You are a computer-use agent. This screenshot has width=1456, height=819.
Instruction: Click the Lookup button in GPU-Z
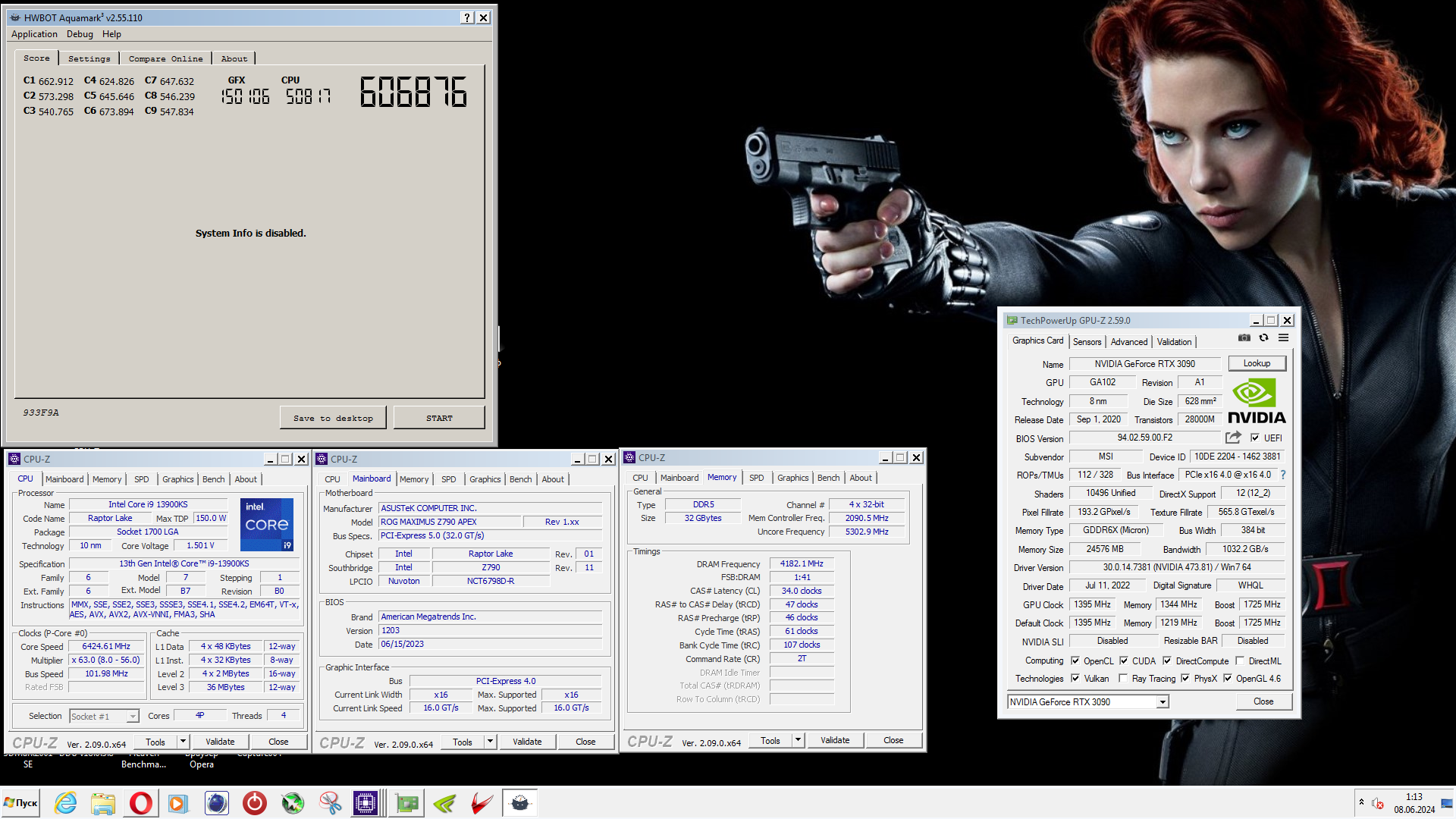(x=1257, y=363)
